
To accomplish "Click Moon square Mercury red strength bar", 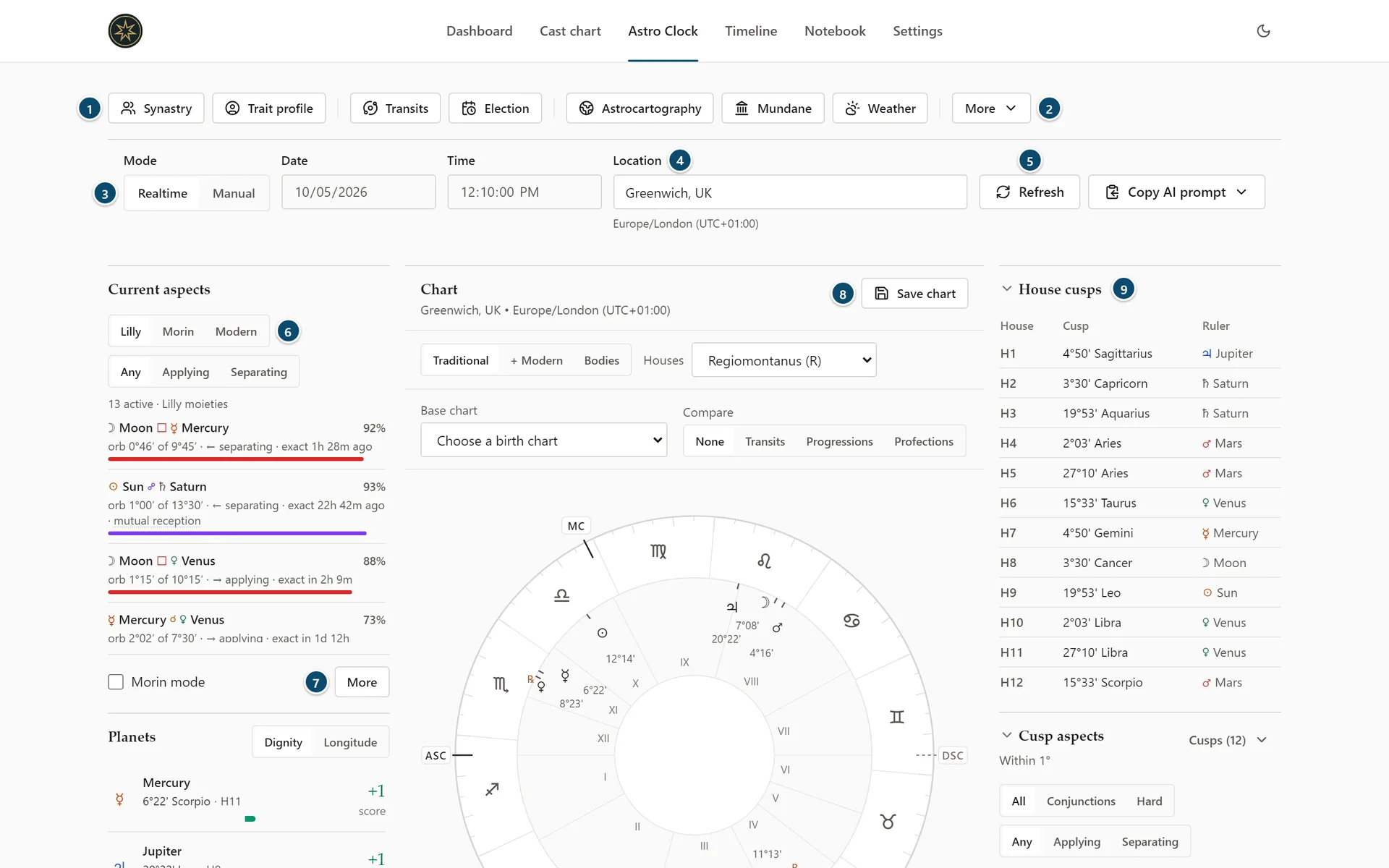I will (236, 459).
